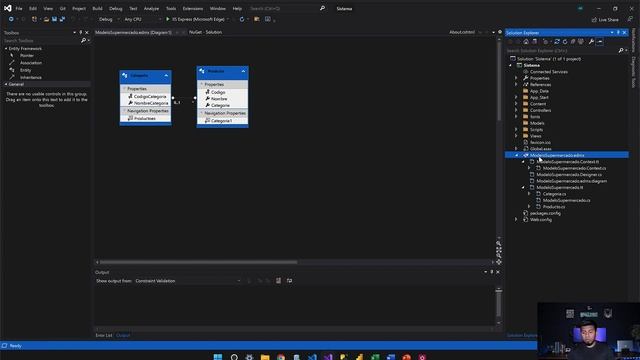Switch to the NuGet - Solution tab
640x360 pixels.
tap(205, 32)
